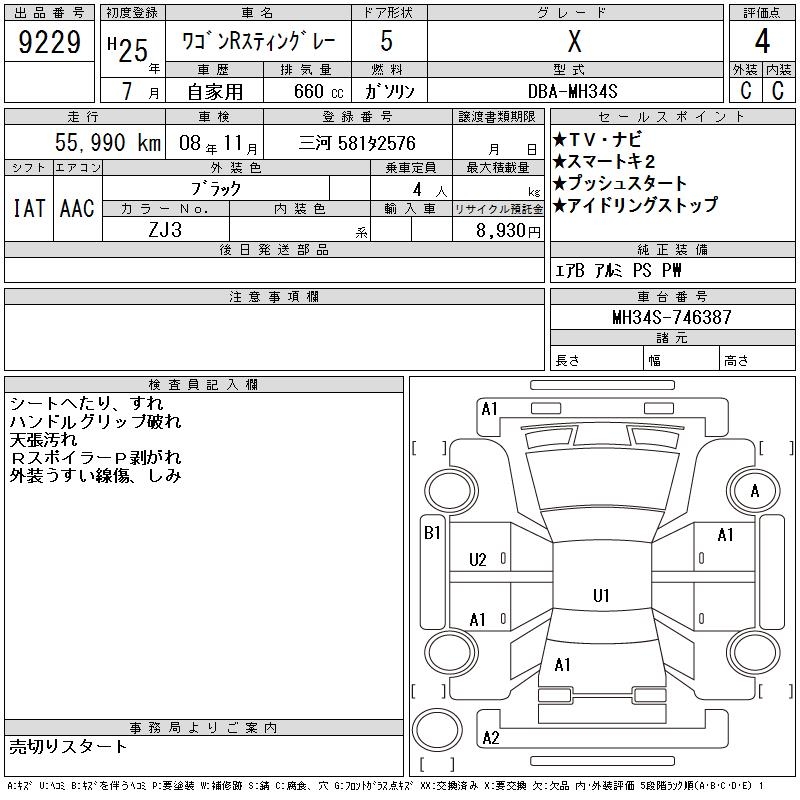Select the U1 dent mark on the roof

pos(601,596)
